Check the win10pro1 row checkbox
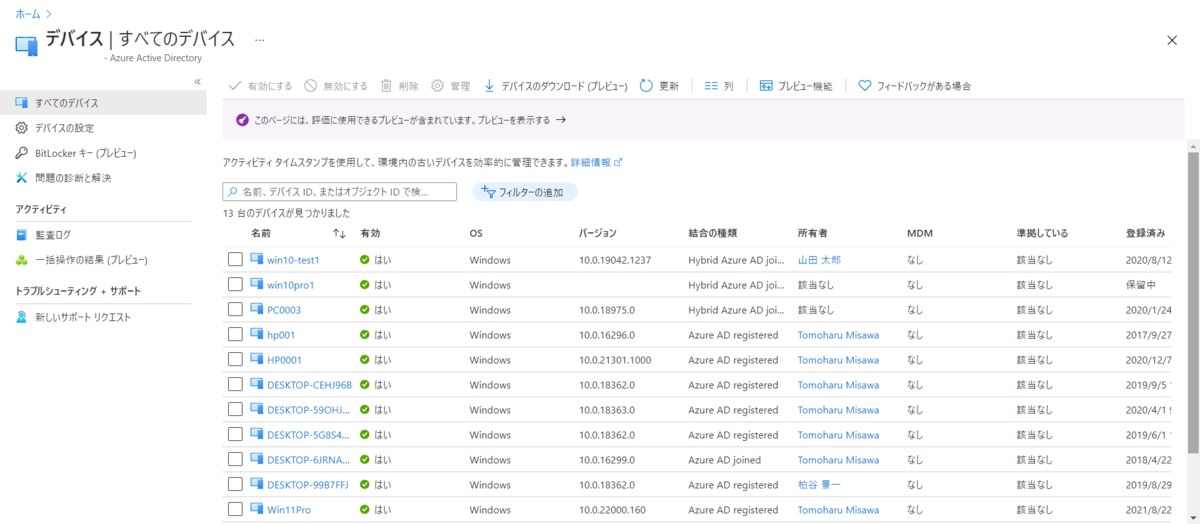This screenshot has width=1200, height=524. 235,284
